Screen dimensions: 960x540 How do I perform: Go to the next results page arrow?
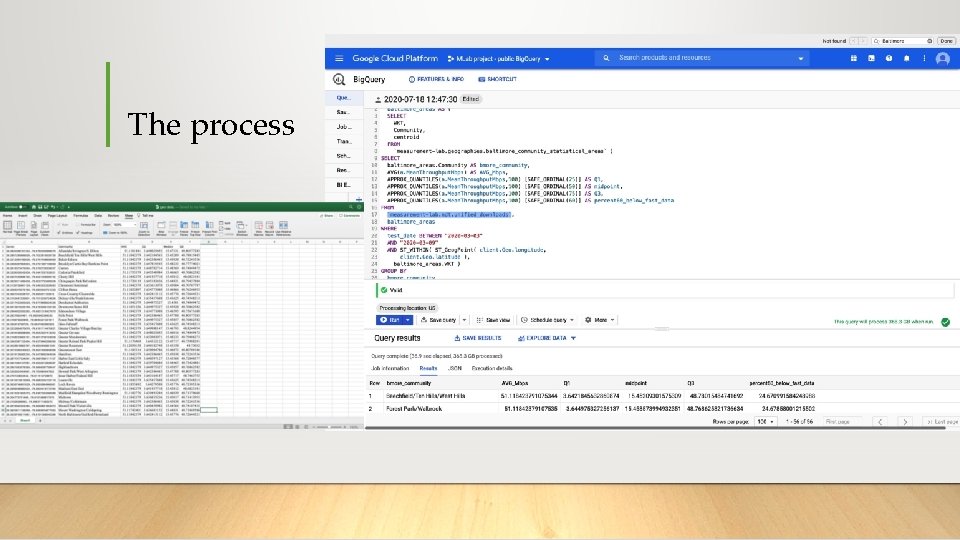[905, 422]
